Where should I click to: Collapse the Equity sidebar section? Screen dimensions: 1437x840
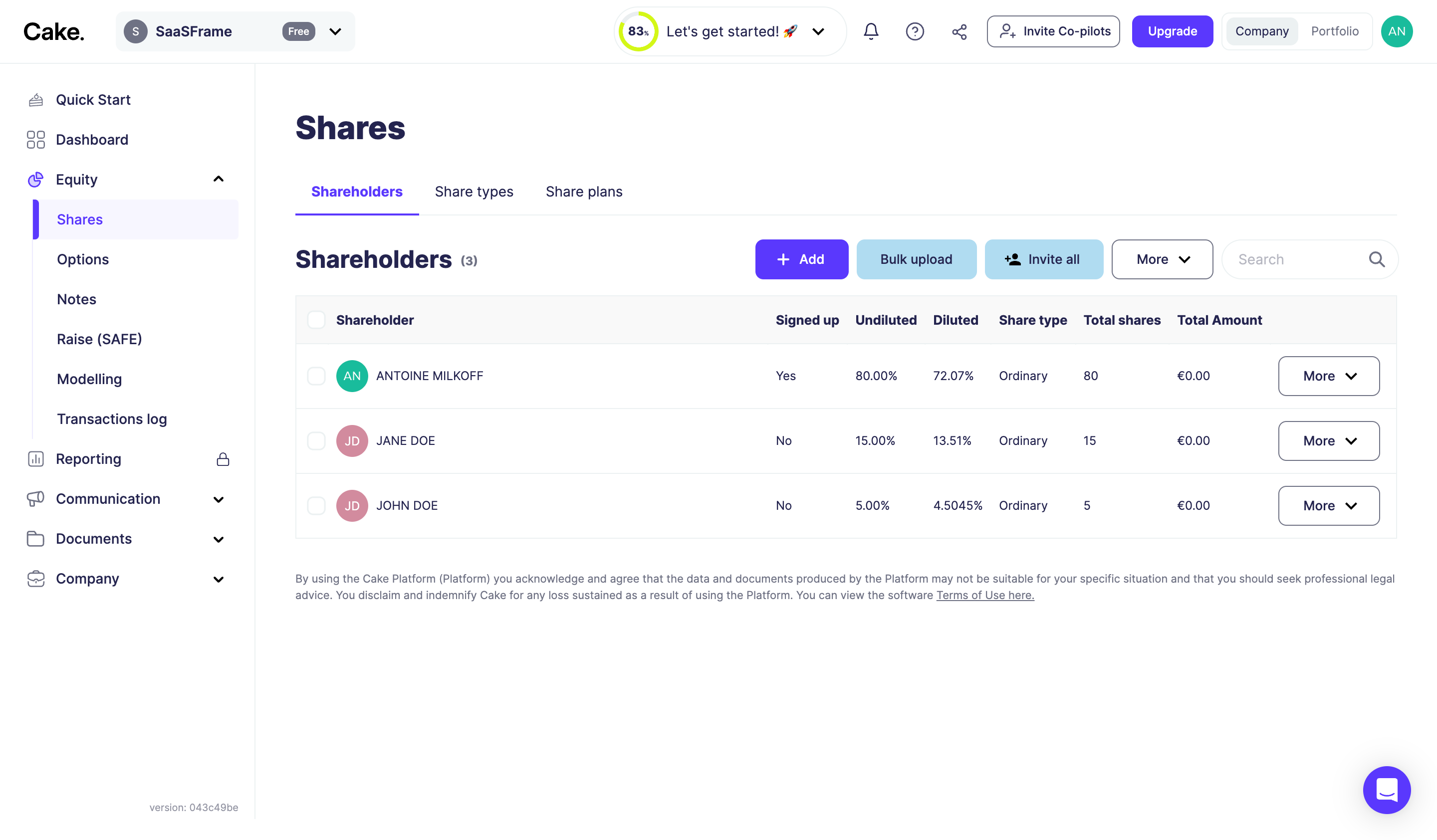(219, 180)
